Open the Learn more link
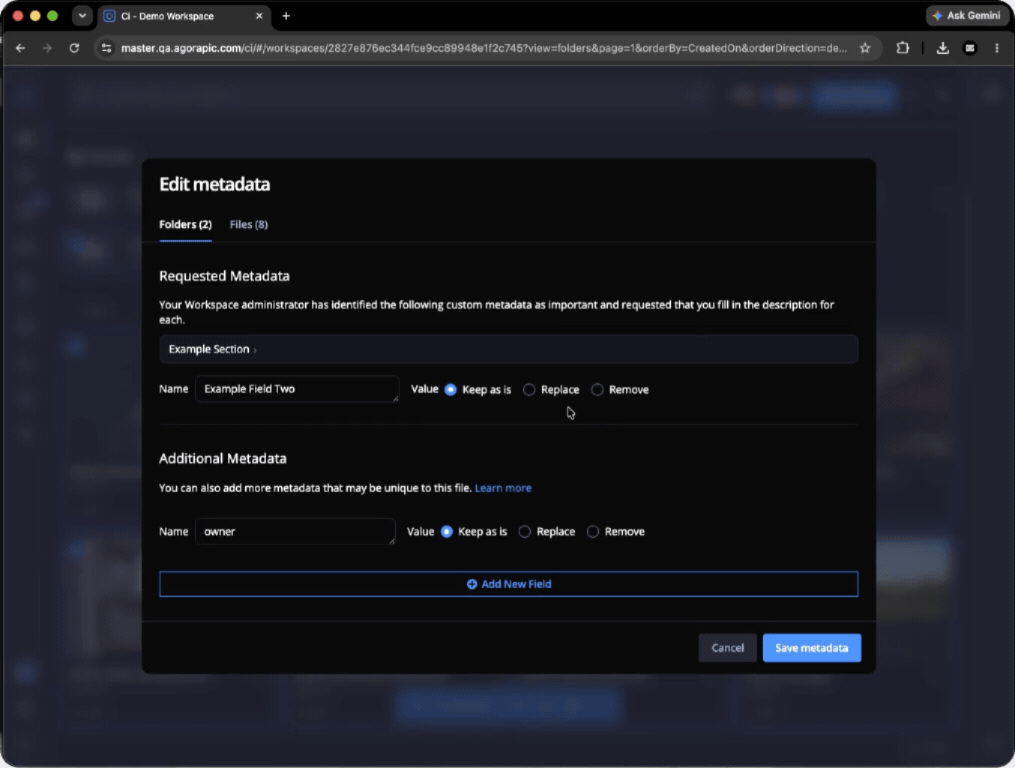This screenshot has width=1015, height=768. [503, 488]
